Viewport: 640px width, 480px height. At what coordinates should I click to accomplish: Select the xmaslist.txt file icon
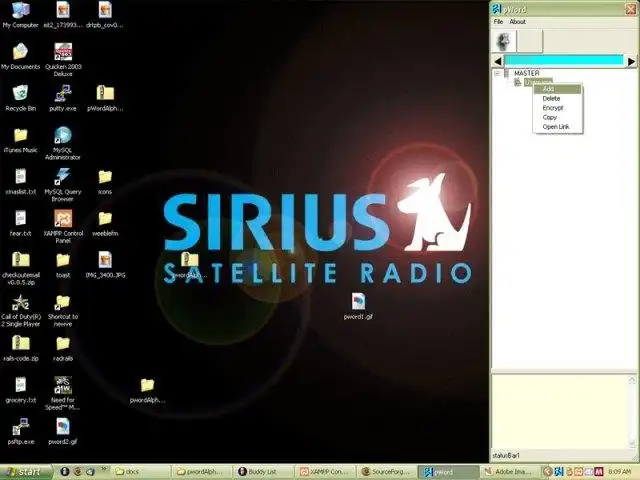[x=20, y=181]
